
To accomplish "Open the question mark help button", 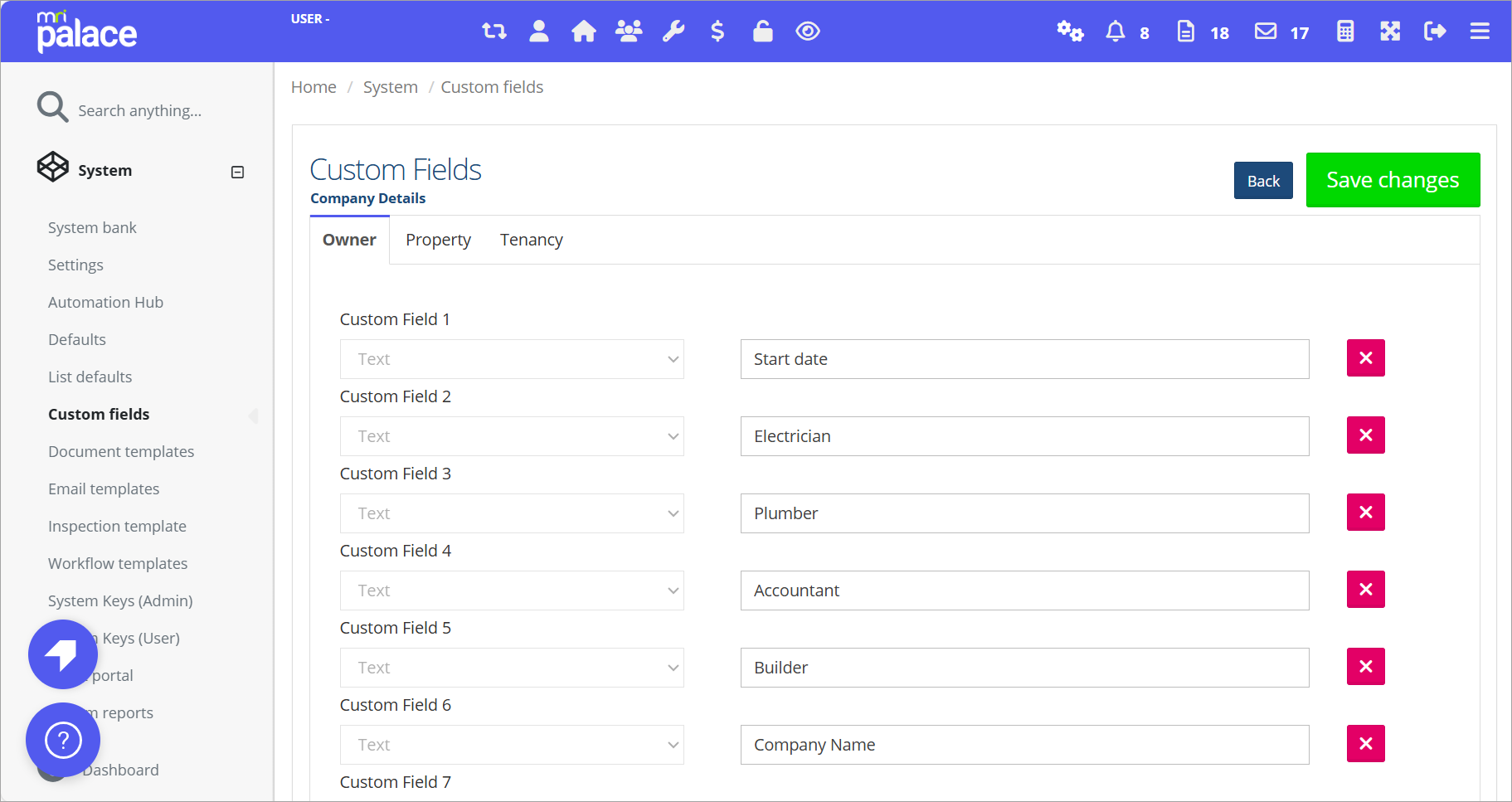I will (x=63, y=740).
